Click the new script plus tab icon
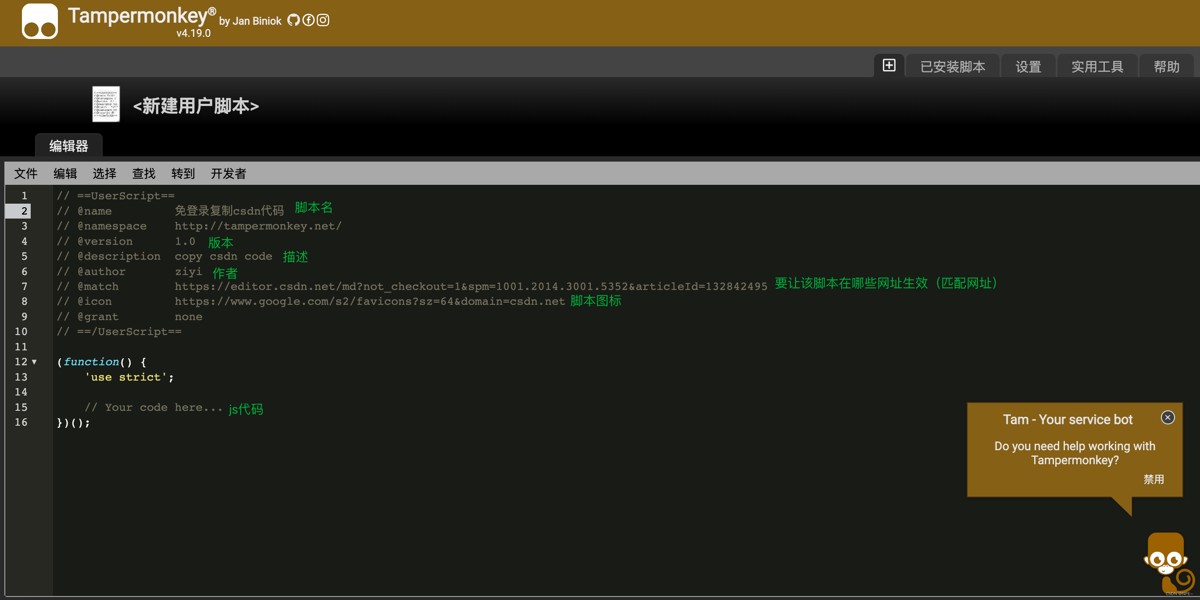 tap(889, 65)
